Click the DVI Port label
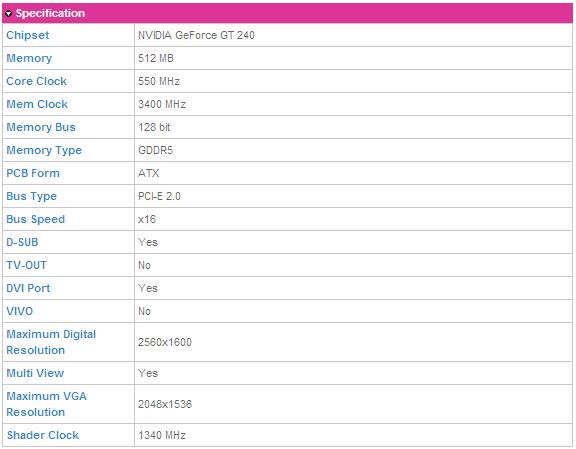The image size is (576, 449). [x=28, y=288]
